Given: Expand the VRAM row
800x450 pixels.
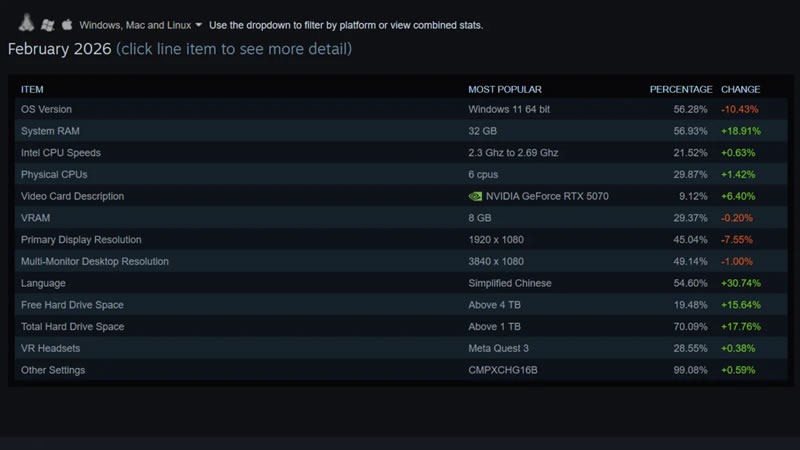Looking at the screenshot, I should point(34,218).
